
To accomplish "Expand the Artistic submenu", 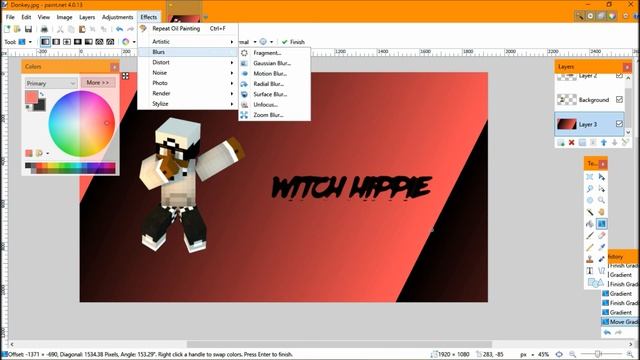I will pos(187,42).
